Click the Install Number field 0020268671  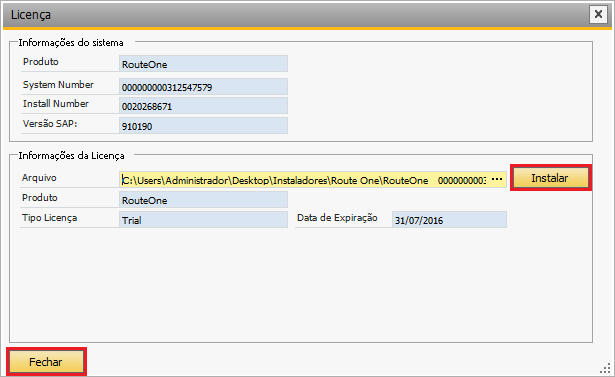pos(203,106)
